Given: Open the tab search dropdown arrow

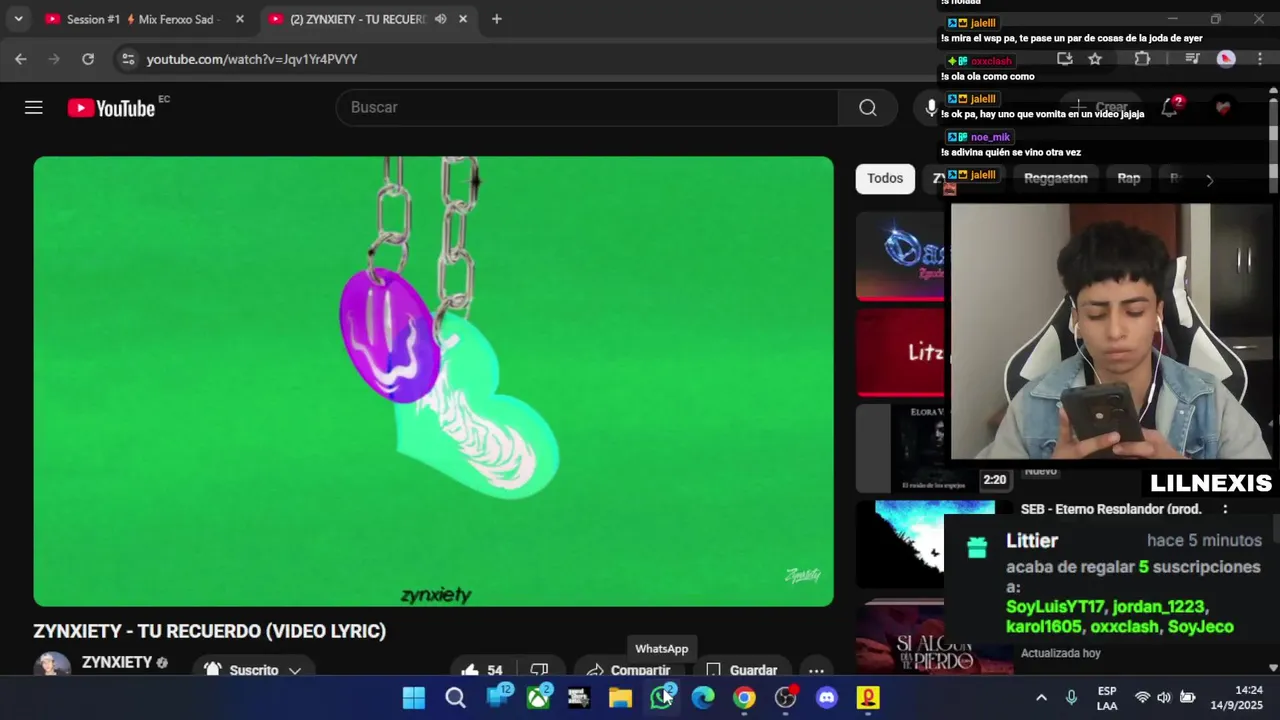Looking at the screenshot, I should click(18, 19).
